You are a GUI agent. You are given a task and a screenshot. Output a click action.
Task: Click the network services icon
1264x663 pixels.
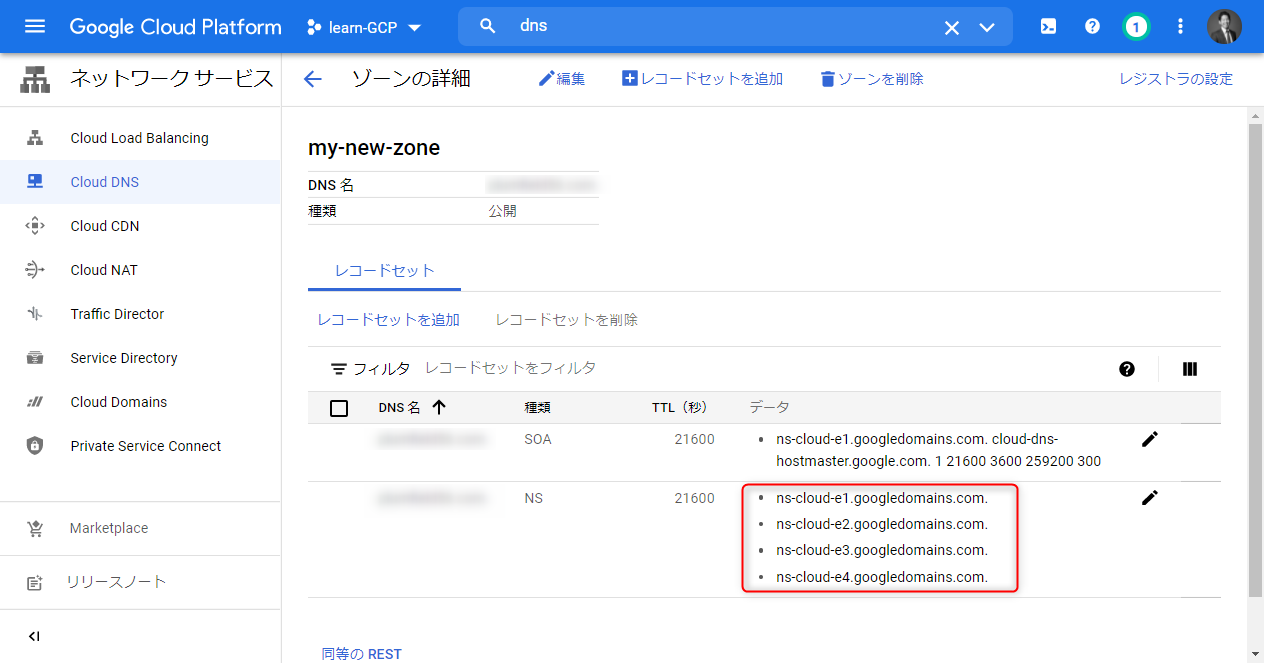35,79
